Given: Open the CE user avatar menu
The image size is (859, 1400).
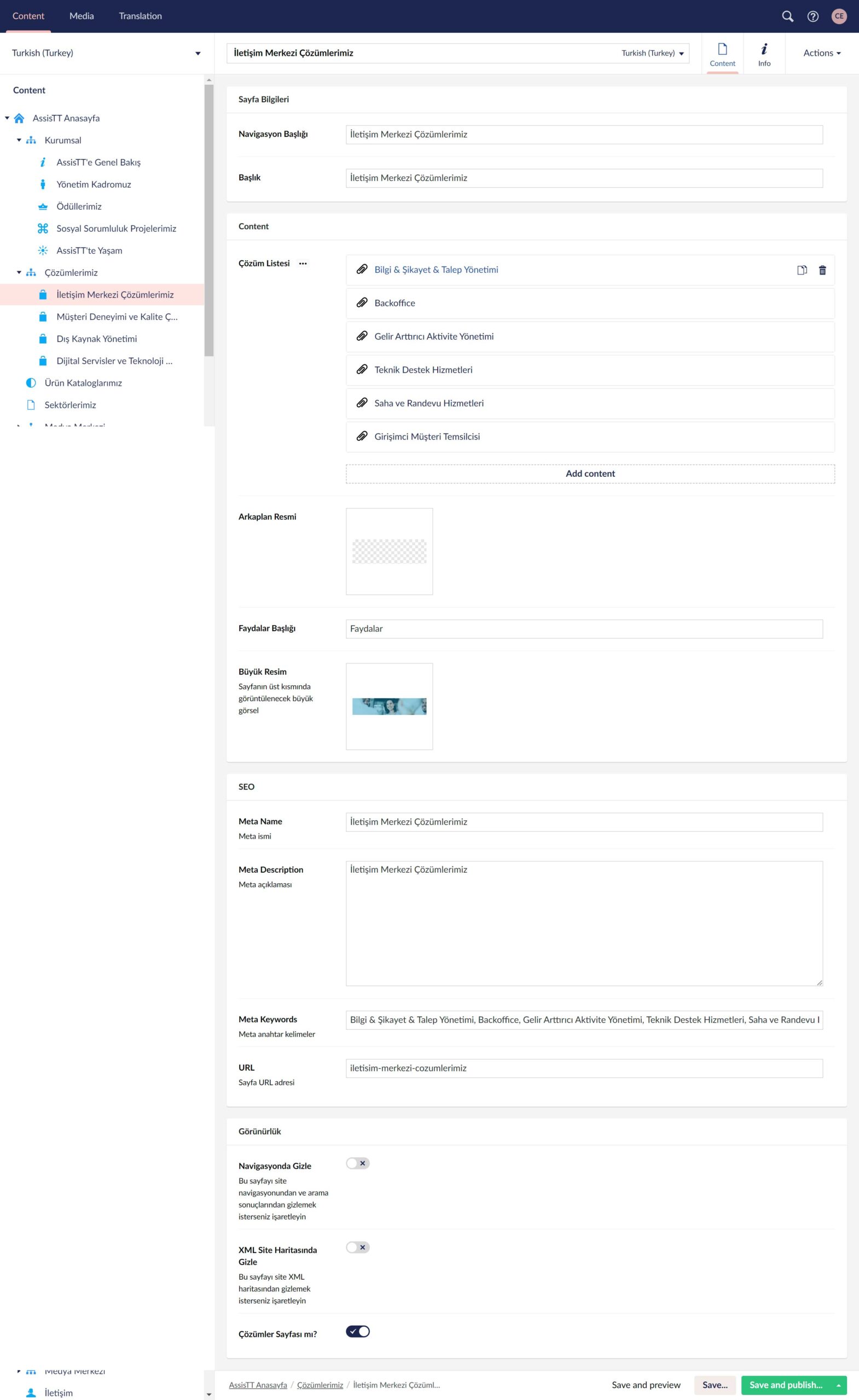Looking at the screenshot, I should click(x=839, y=16).
